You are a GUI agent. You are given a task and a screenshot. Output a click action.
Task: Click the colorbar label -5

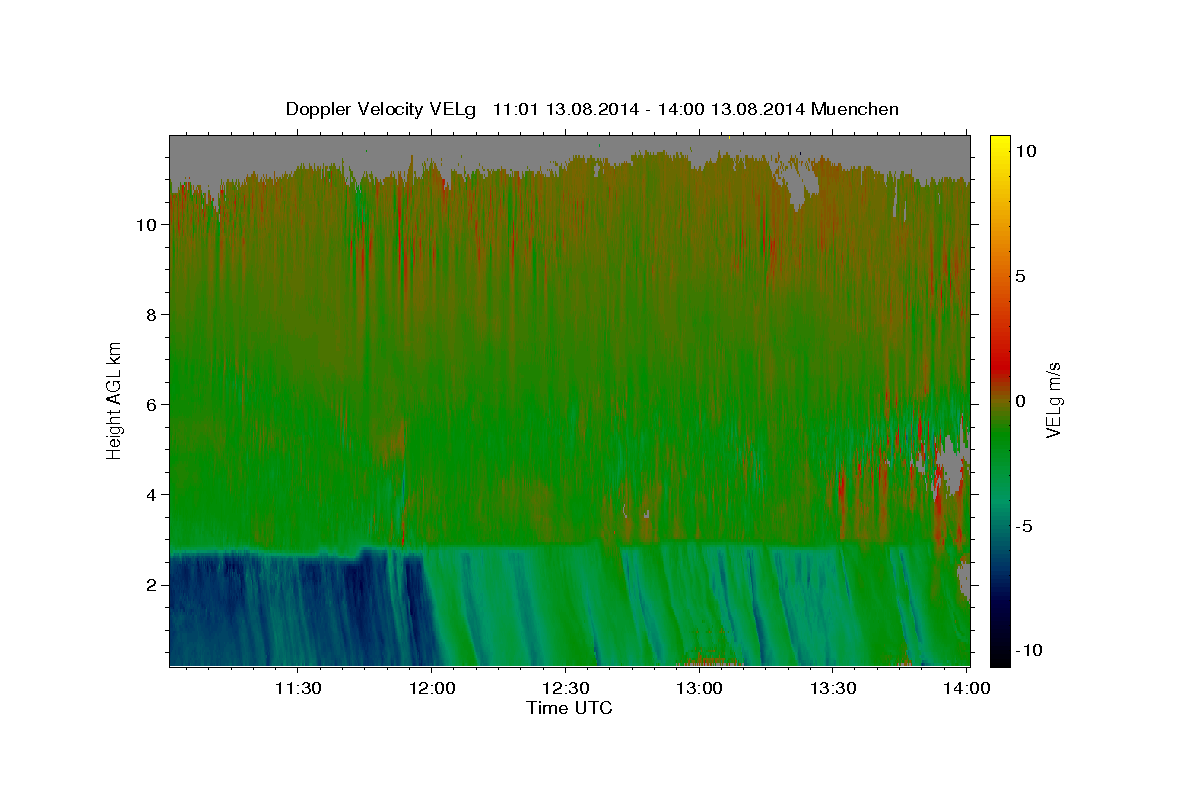pos(1025,526)
